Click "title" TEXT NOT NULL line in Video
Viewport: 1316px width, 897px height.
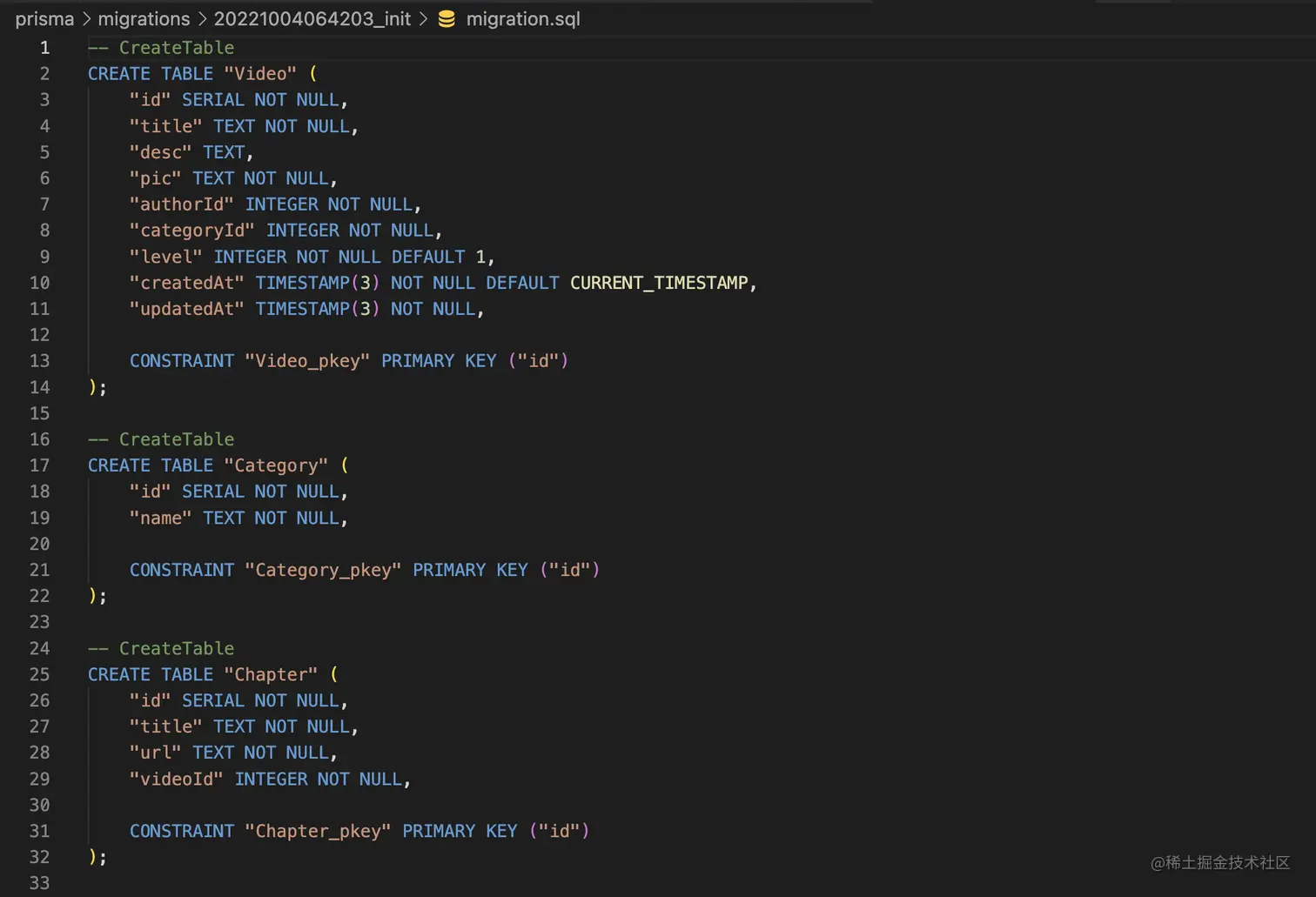[244, 126]
